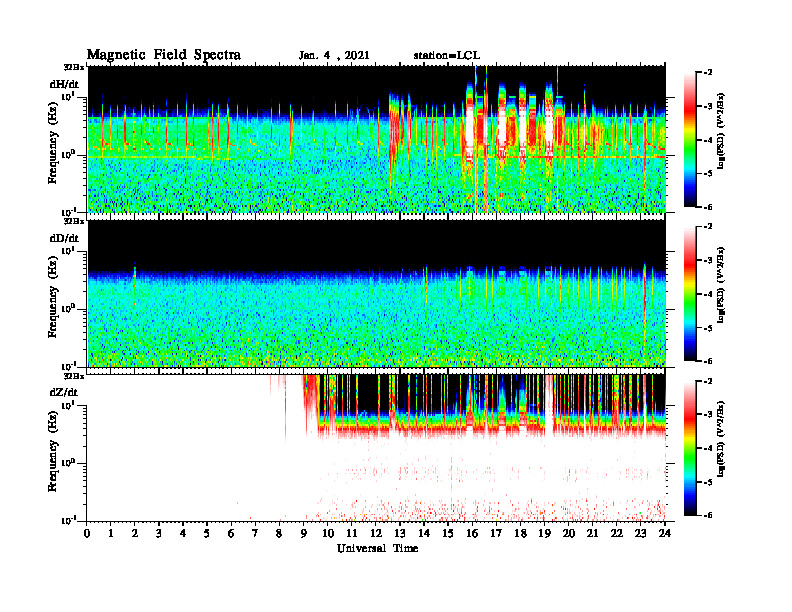Click hour tick label 17 on time axis
Viewport: 792px width, 612px height.
[x=497, y=534]
